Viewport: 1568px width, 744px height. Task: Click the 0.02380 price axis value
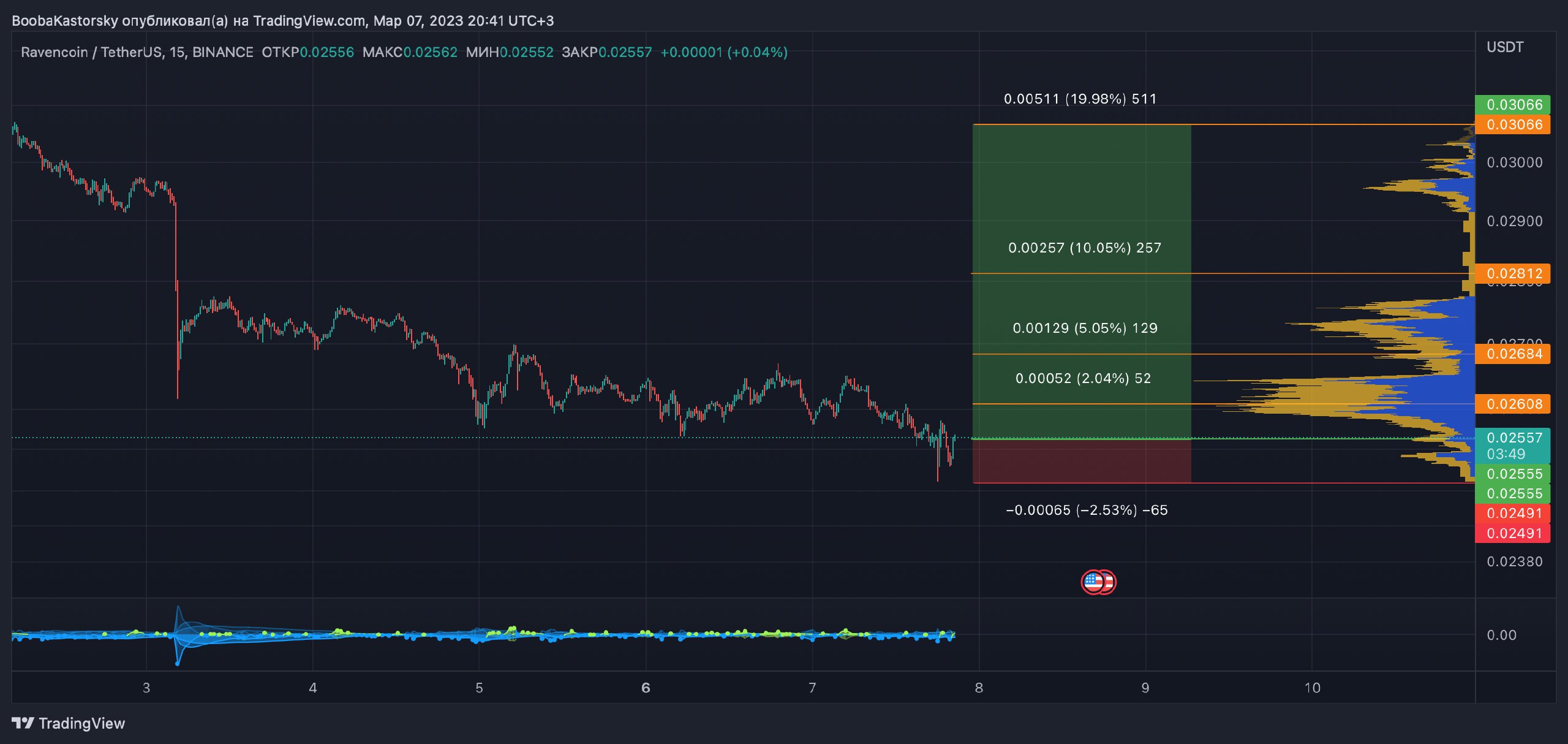tap(1515, 561)
